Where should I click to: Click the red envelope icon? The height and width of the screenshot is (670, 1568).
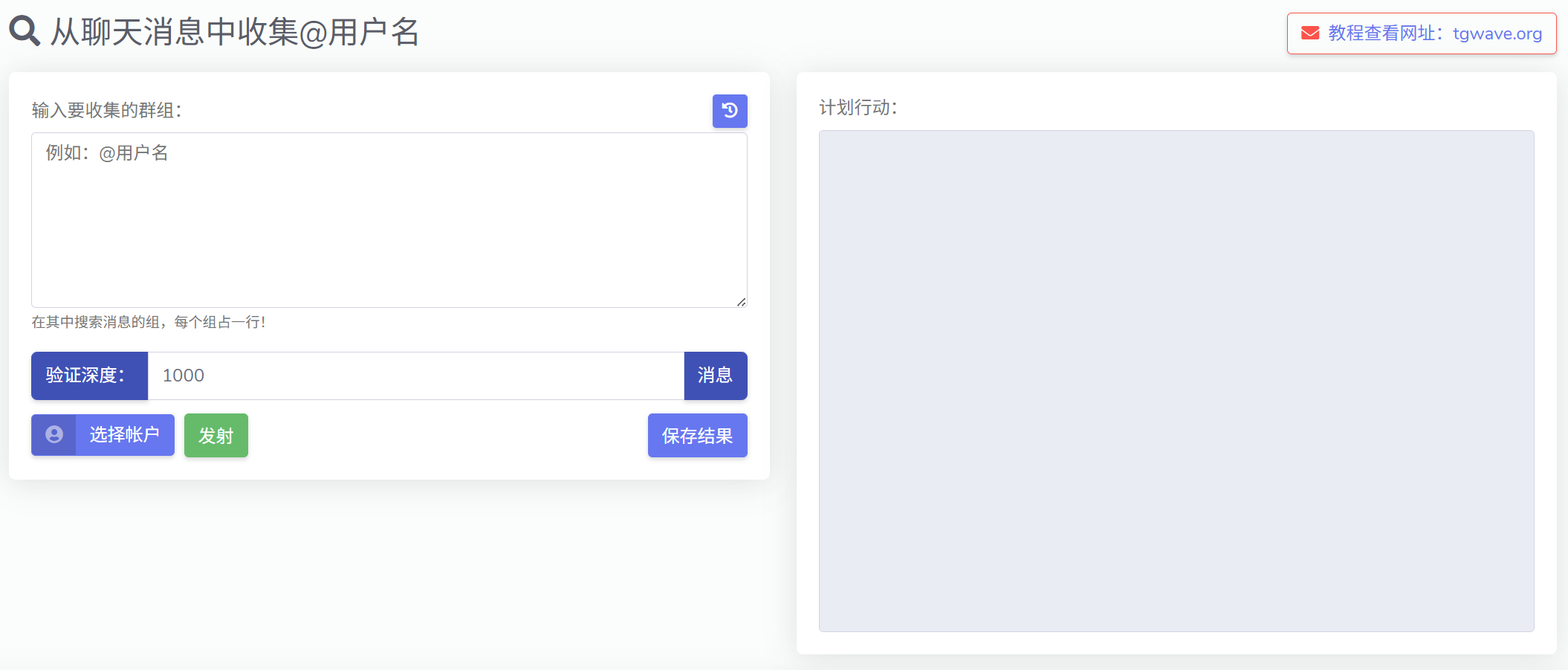1310,33
